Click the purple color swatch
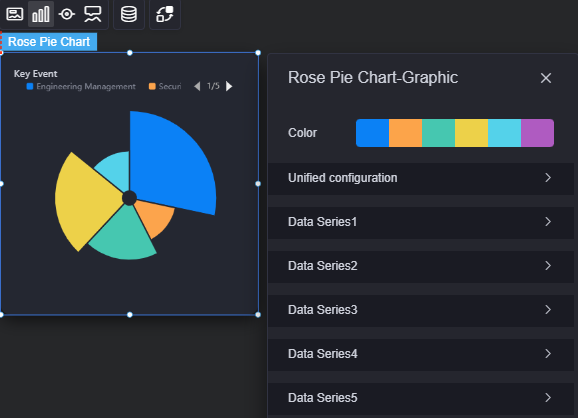The height and width of the screenshot is (418, 578). [x=537, y=133]
